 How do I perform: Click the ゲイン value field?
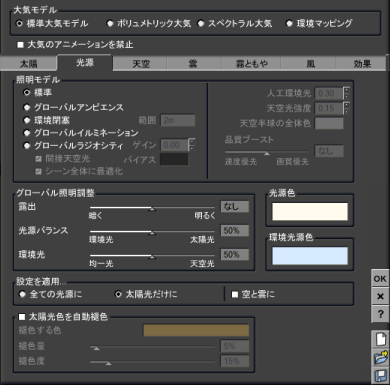[x=174, y=145]
